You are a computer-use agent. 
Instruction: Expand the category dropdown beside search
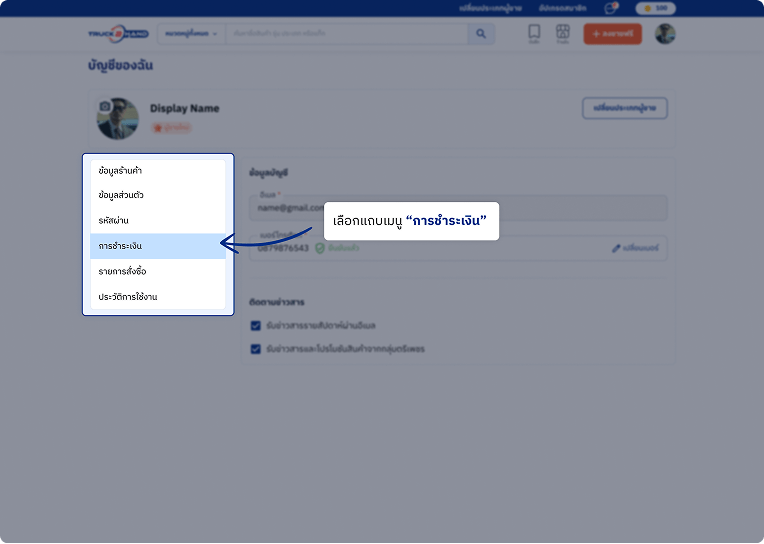coord(191,34)
